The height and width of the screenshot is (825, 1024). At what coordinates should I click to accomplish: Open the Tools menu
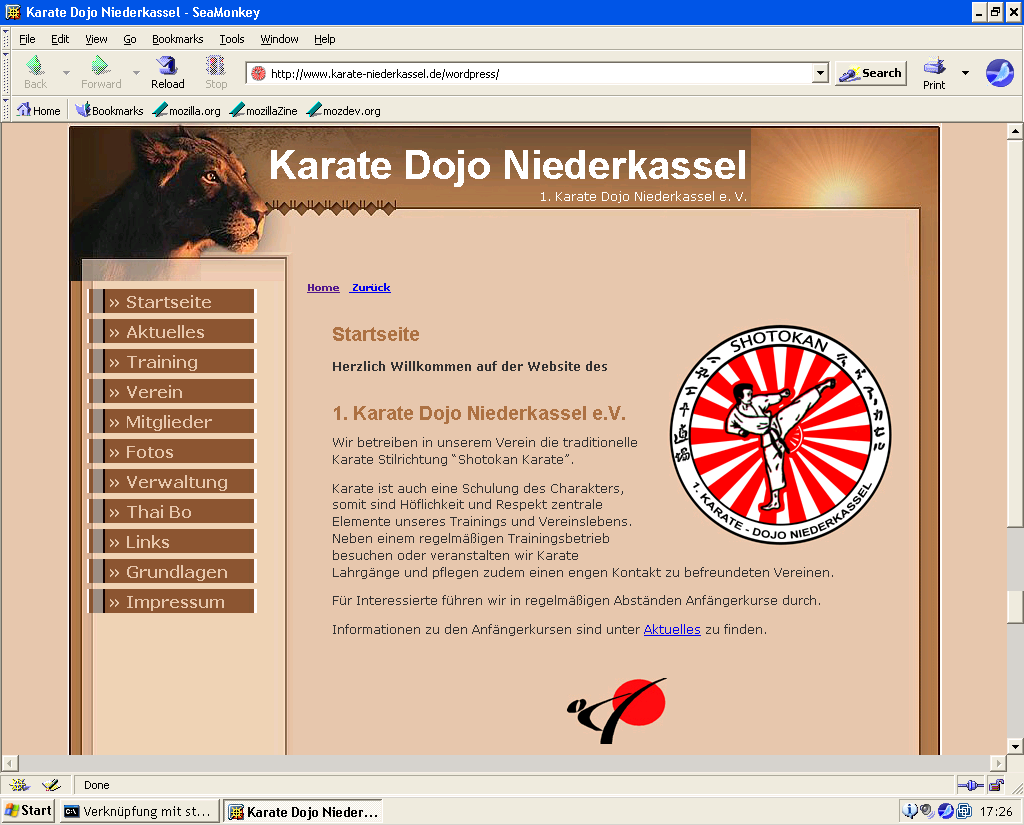pos(232,39)
